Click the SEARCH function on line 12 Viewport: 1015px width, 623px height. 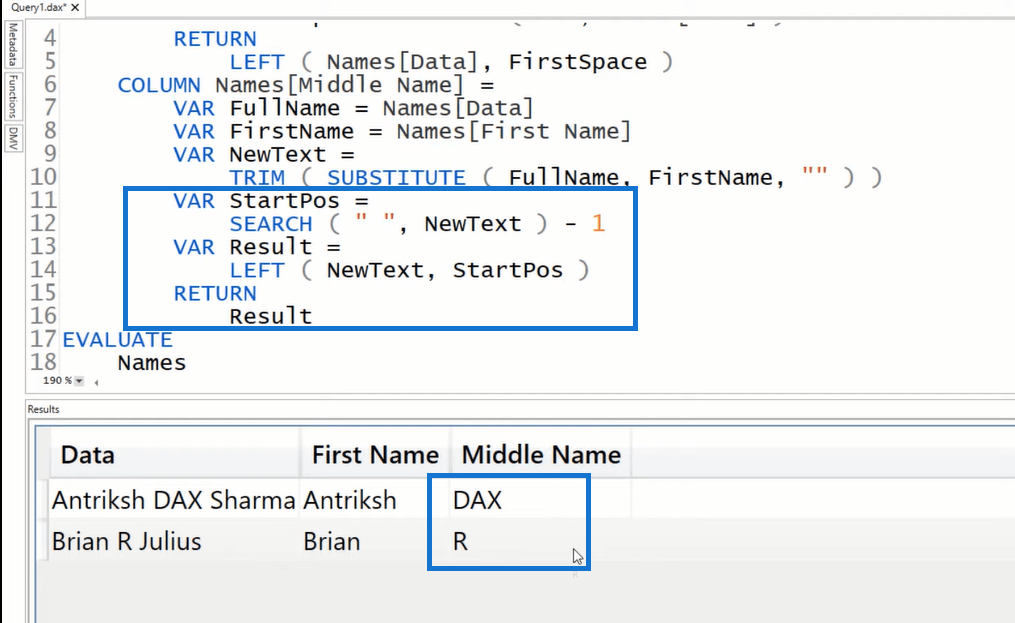271,224
